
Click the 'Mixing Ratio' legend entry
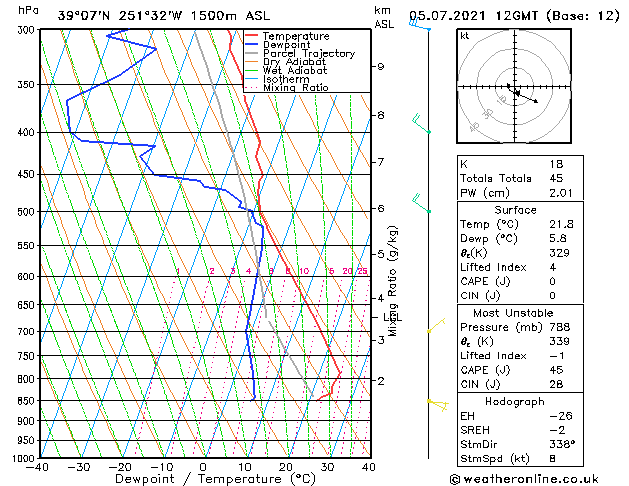(296, 87)
